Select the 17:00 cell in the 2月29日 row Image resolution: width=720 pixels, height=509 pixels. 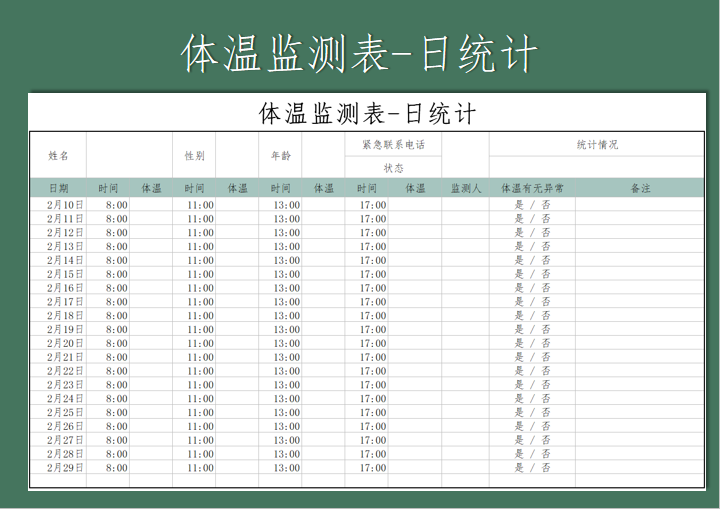coord(366,467)
